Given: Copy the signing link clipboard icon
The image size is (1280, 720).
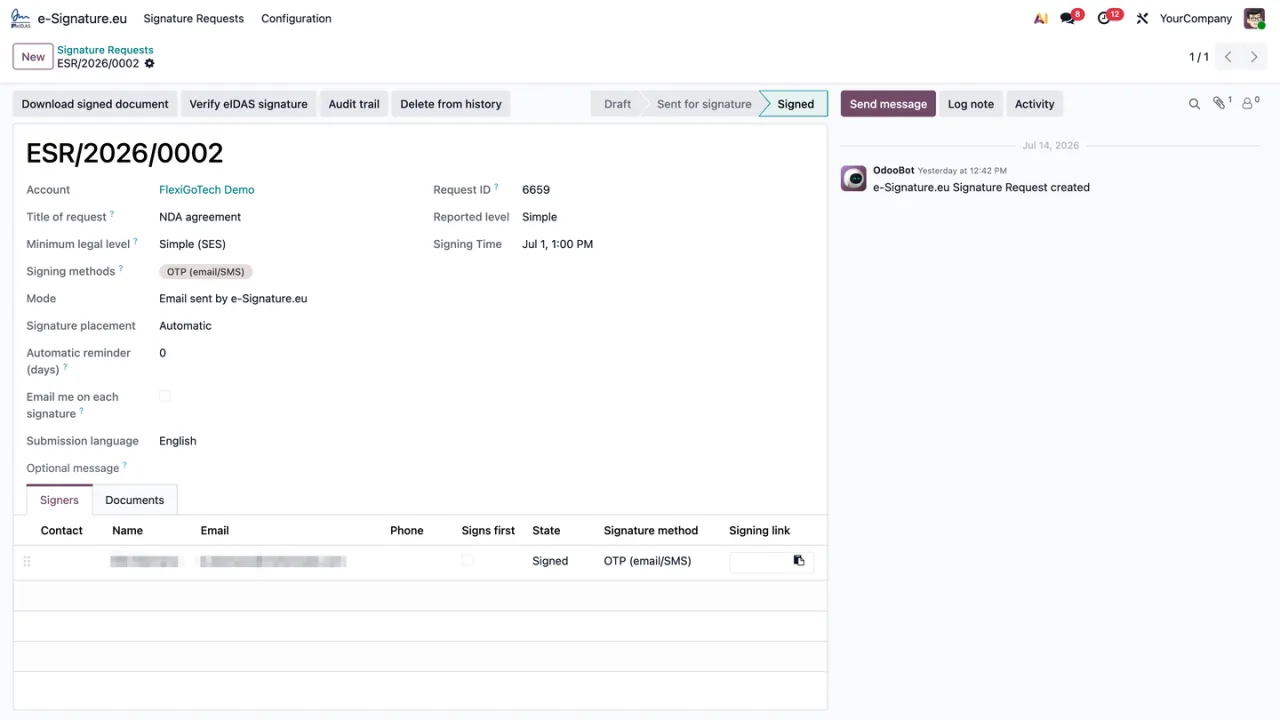Looking at the screenshot, I should [799, 561].
